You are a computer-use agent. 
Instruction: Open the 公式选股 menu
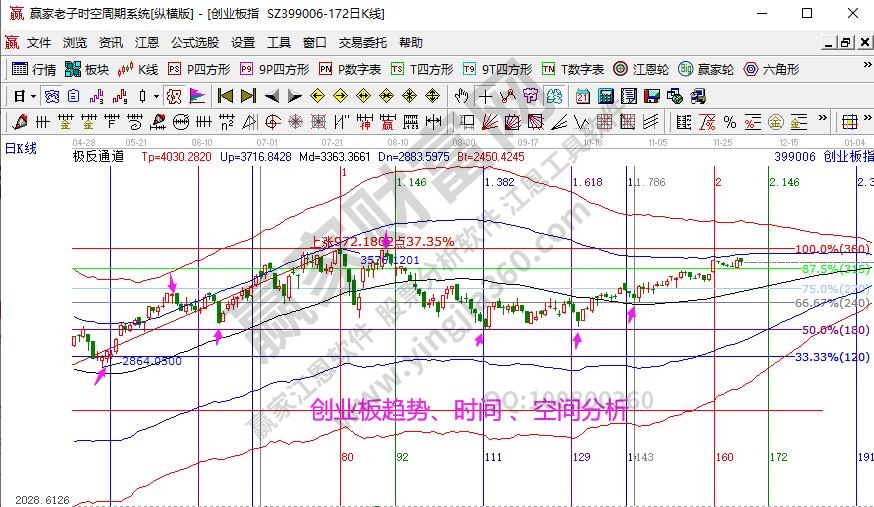(x=195, y=43)
